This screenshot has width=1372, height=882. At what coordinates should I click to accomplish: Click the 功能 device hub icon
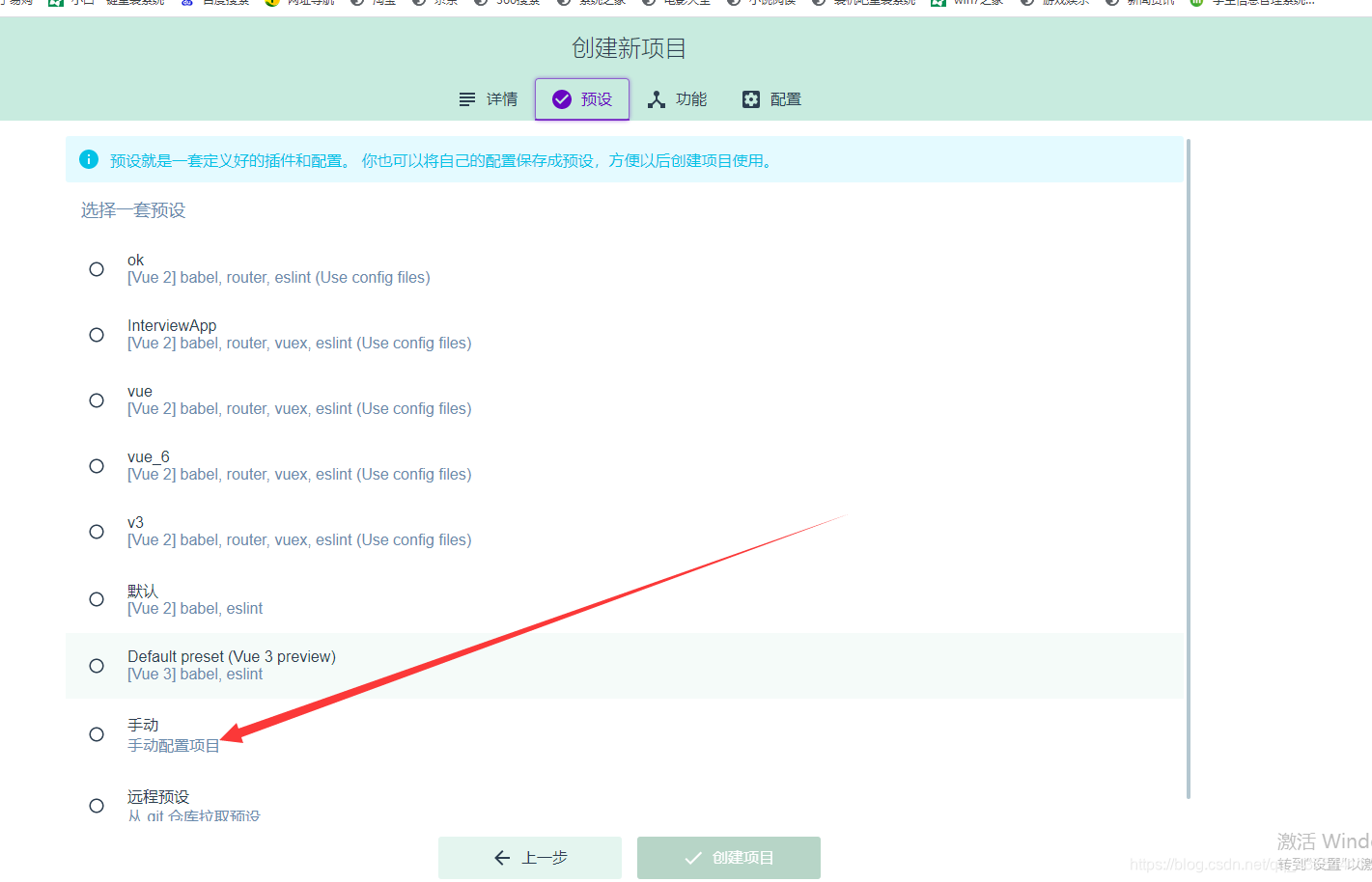(657, 99)
